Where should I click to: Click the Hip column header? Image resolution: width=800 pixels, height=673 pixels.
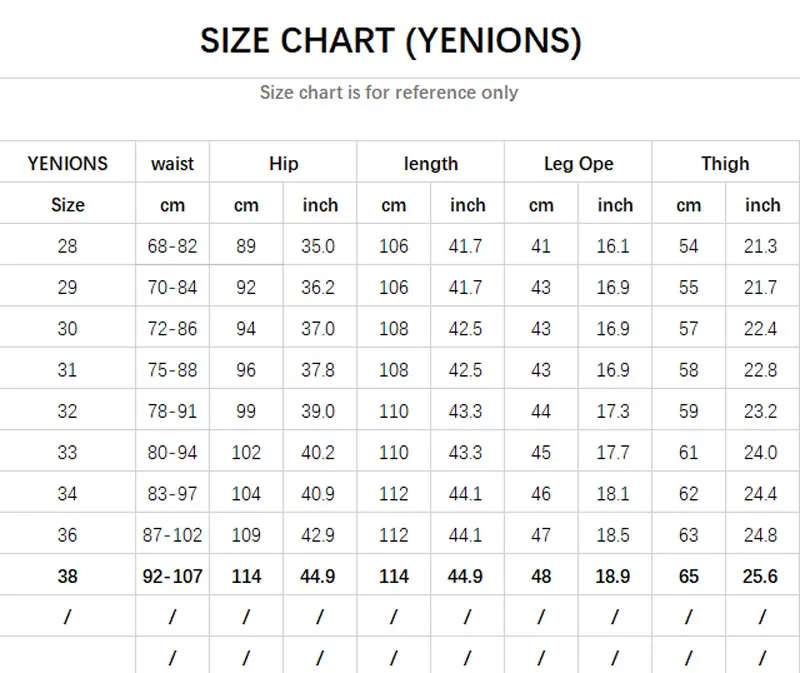pos(283,164)
